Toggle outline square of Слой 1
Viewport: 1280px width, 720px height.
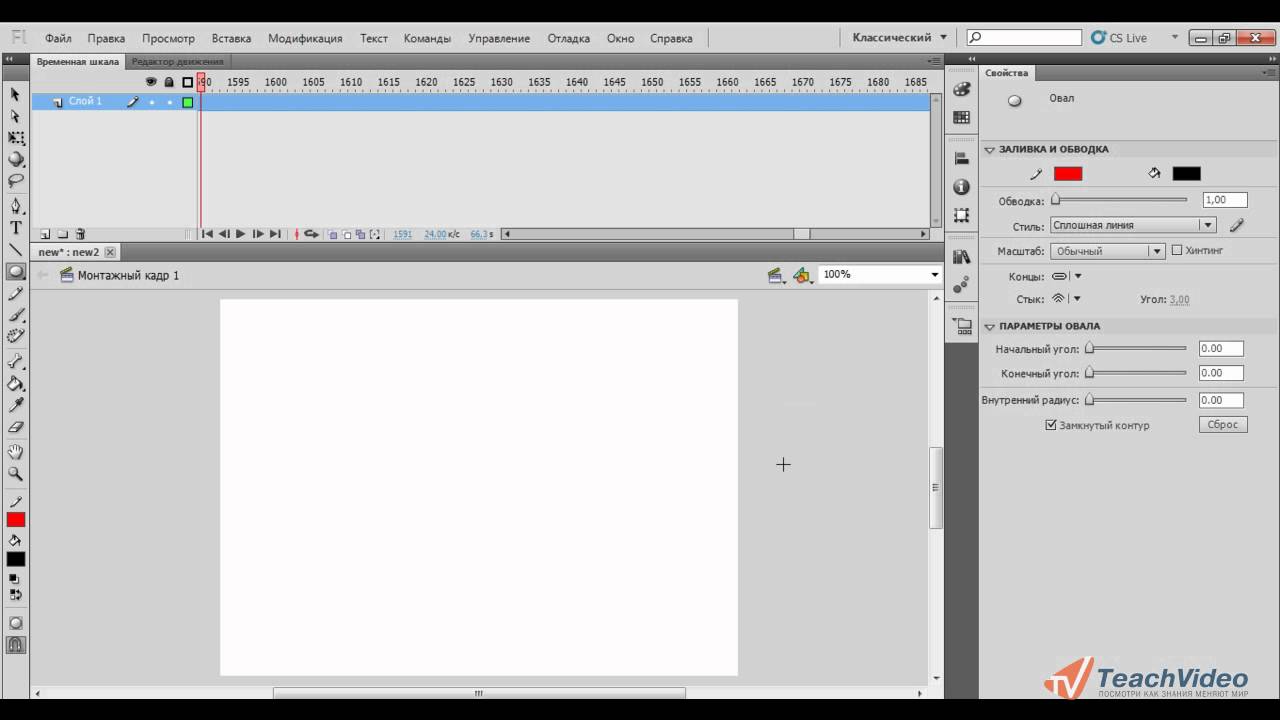(187, 102)
